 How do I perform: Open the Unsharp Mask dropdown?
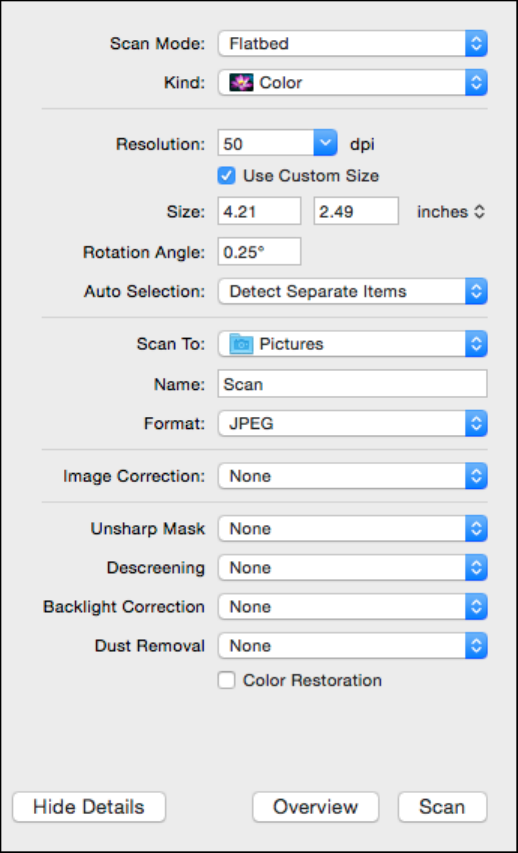[x=353, y=529]
